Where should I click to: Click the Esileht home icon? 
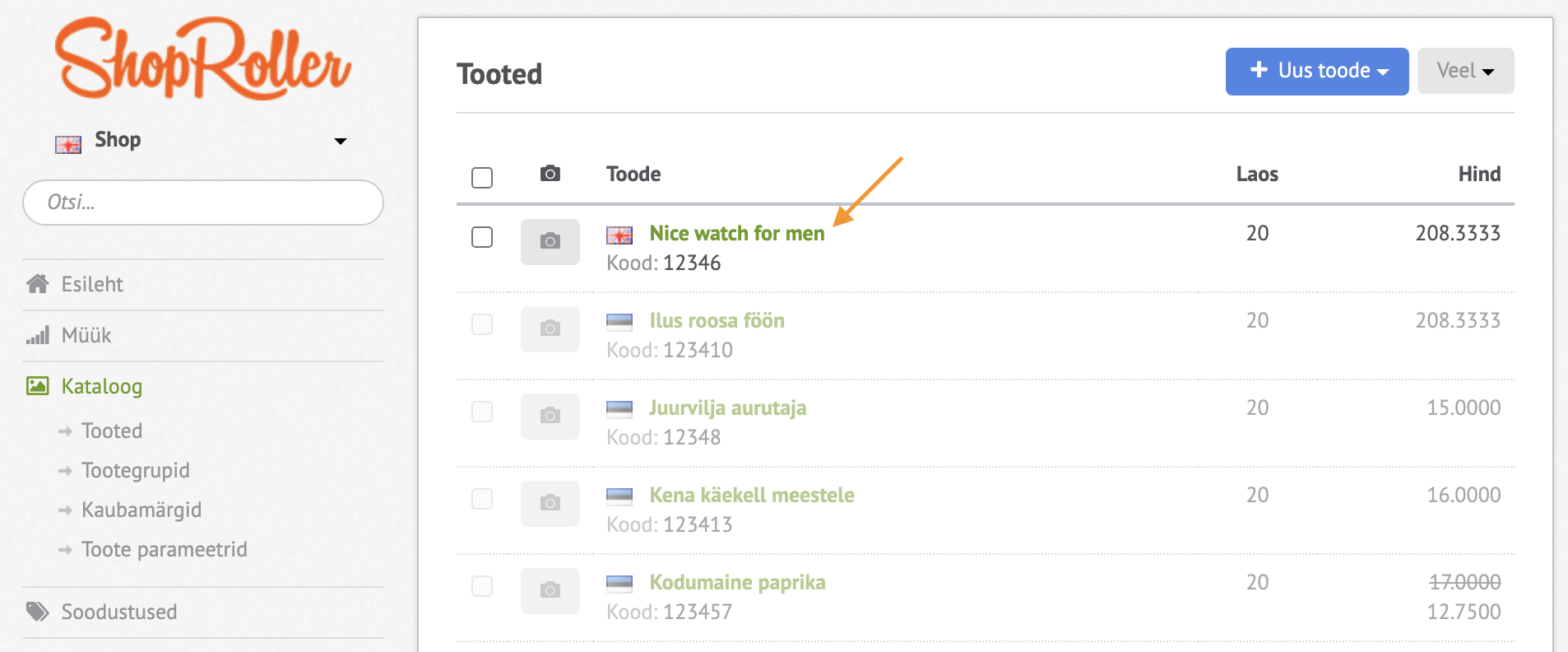point(38,284)
